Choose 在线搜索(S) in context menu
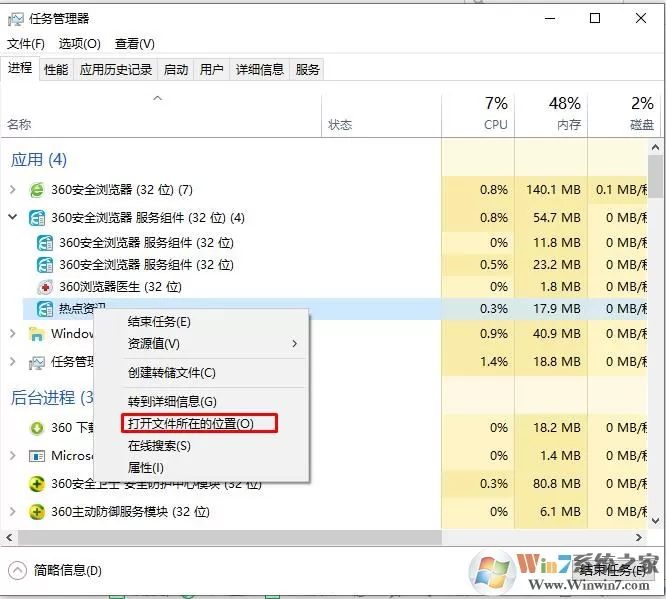Screen dimensions: 666x599 point(159,446)
